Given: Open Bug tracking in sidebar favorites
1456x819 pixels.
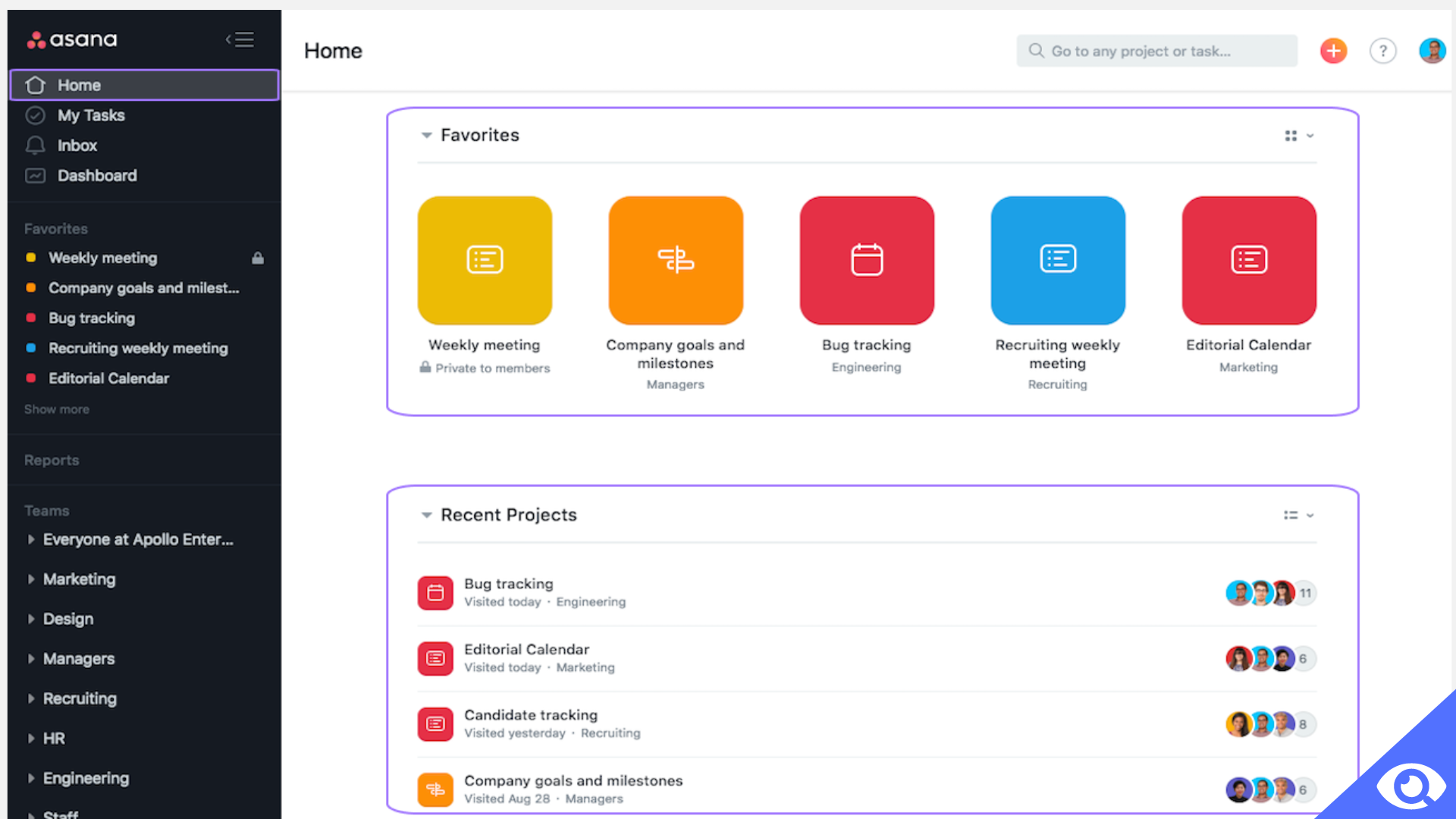Looking at the screenshot, I should pos(92,318).
